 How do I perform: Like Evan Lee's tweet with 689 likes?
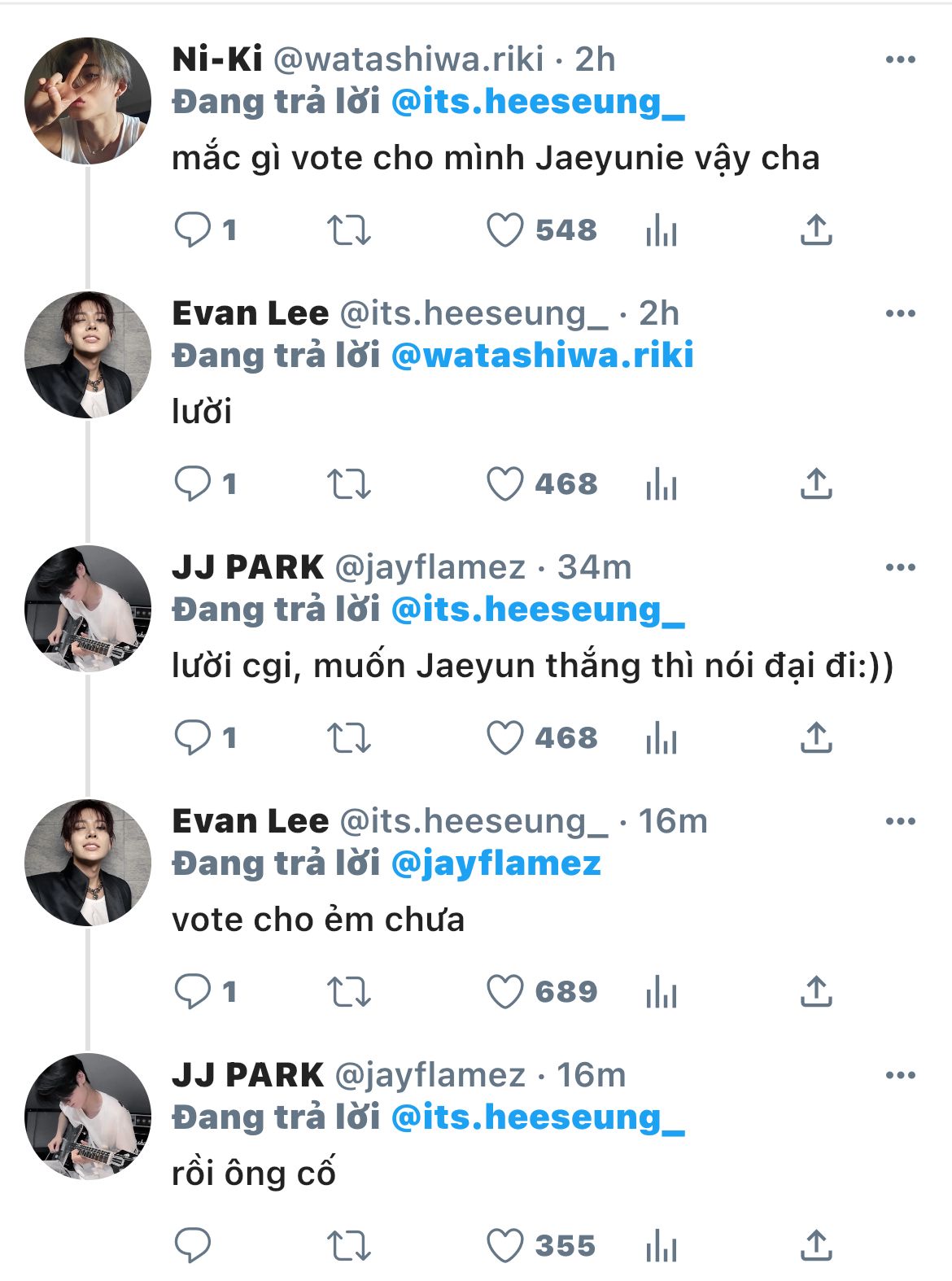pos(504,992)
